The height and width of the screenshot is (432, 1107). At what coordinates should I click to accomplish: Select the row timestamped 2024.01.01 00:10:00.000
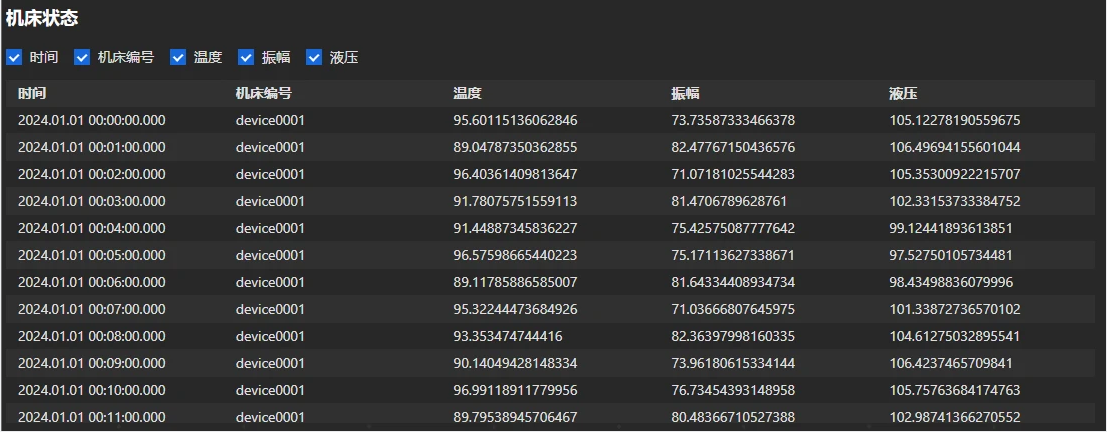92,391
